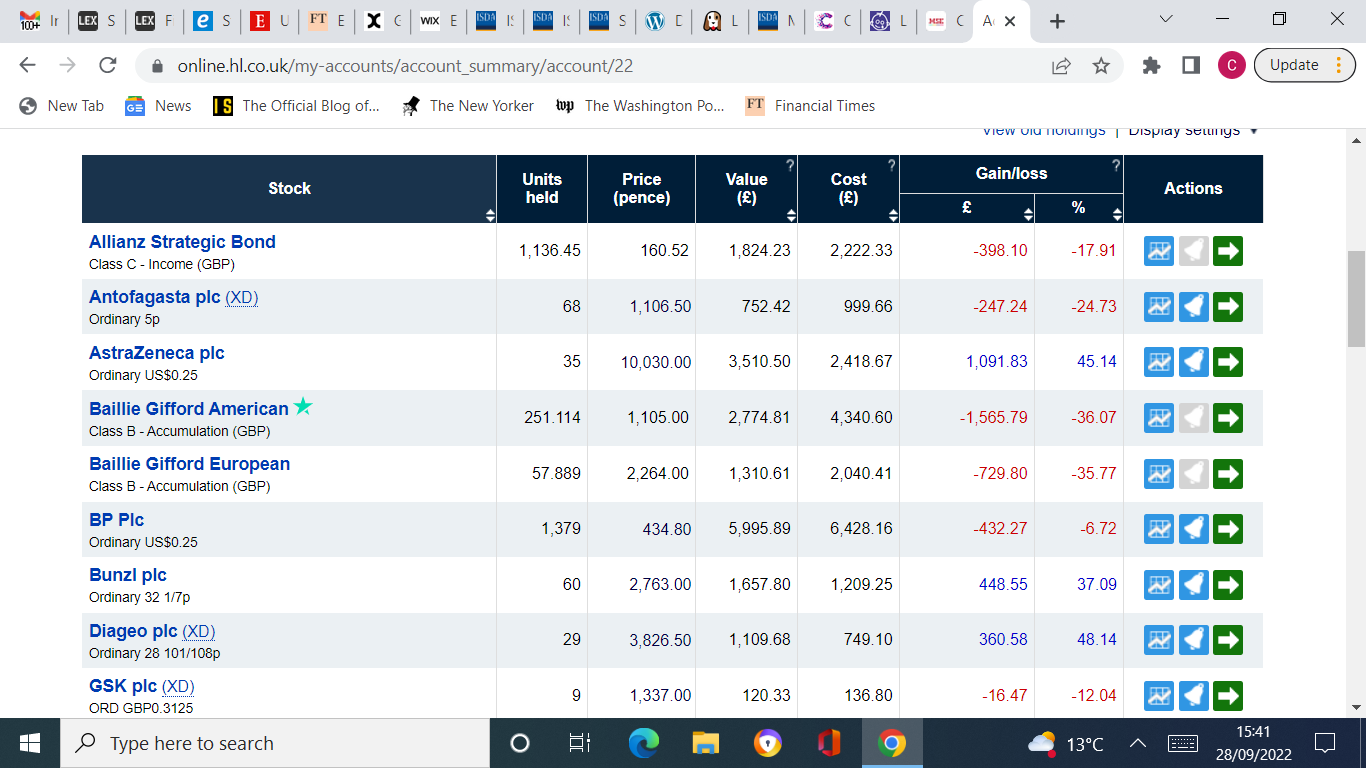This screenshot has width=1366, height=768.
Task: Click the page vertical scrollbar thumb
Action: coord(1356,298)
